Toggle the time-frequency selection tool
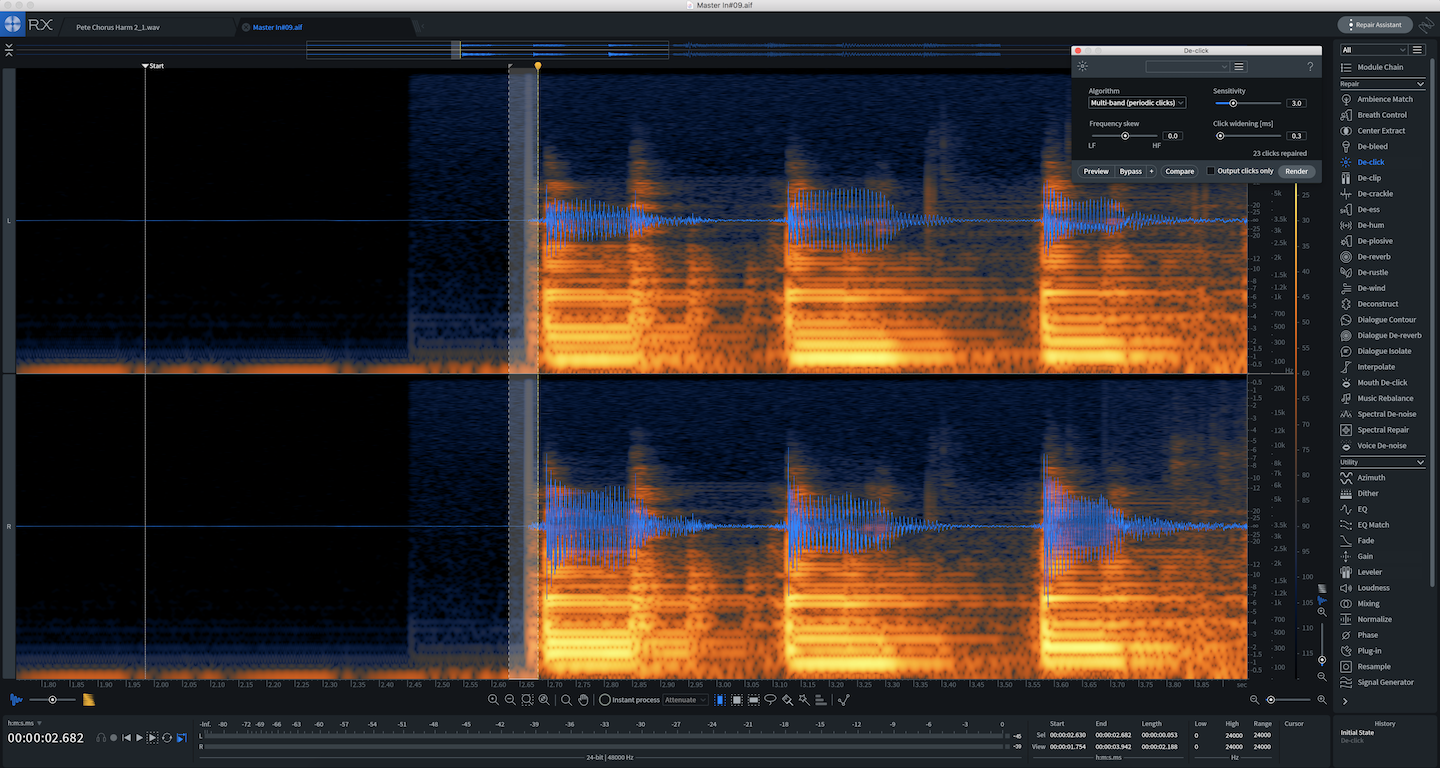Viewport: 1440px width, 768px height. click(737, 700)
